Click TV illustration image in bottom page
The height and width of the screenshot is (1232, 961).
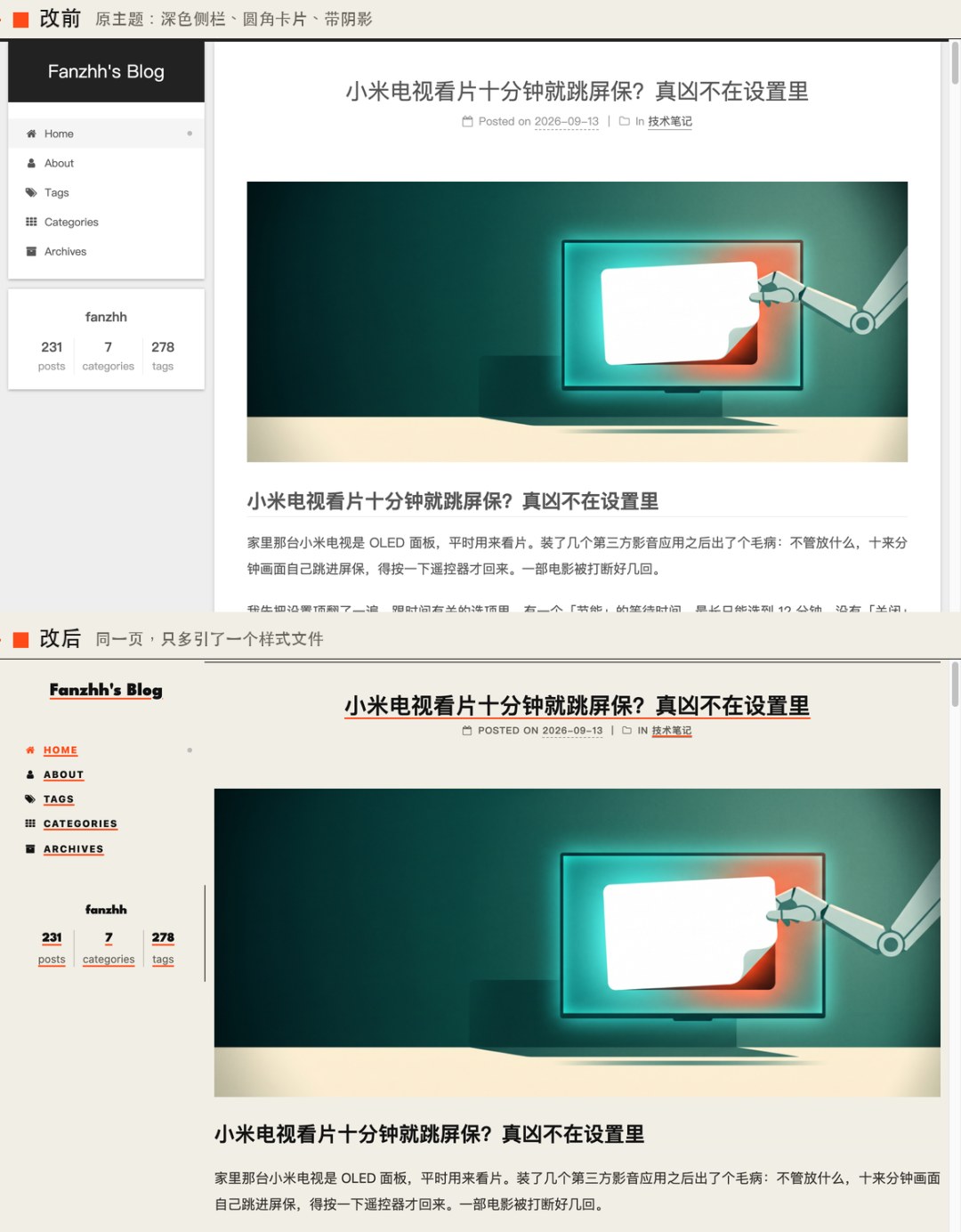[577, 943]
